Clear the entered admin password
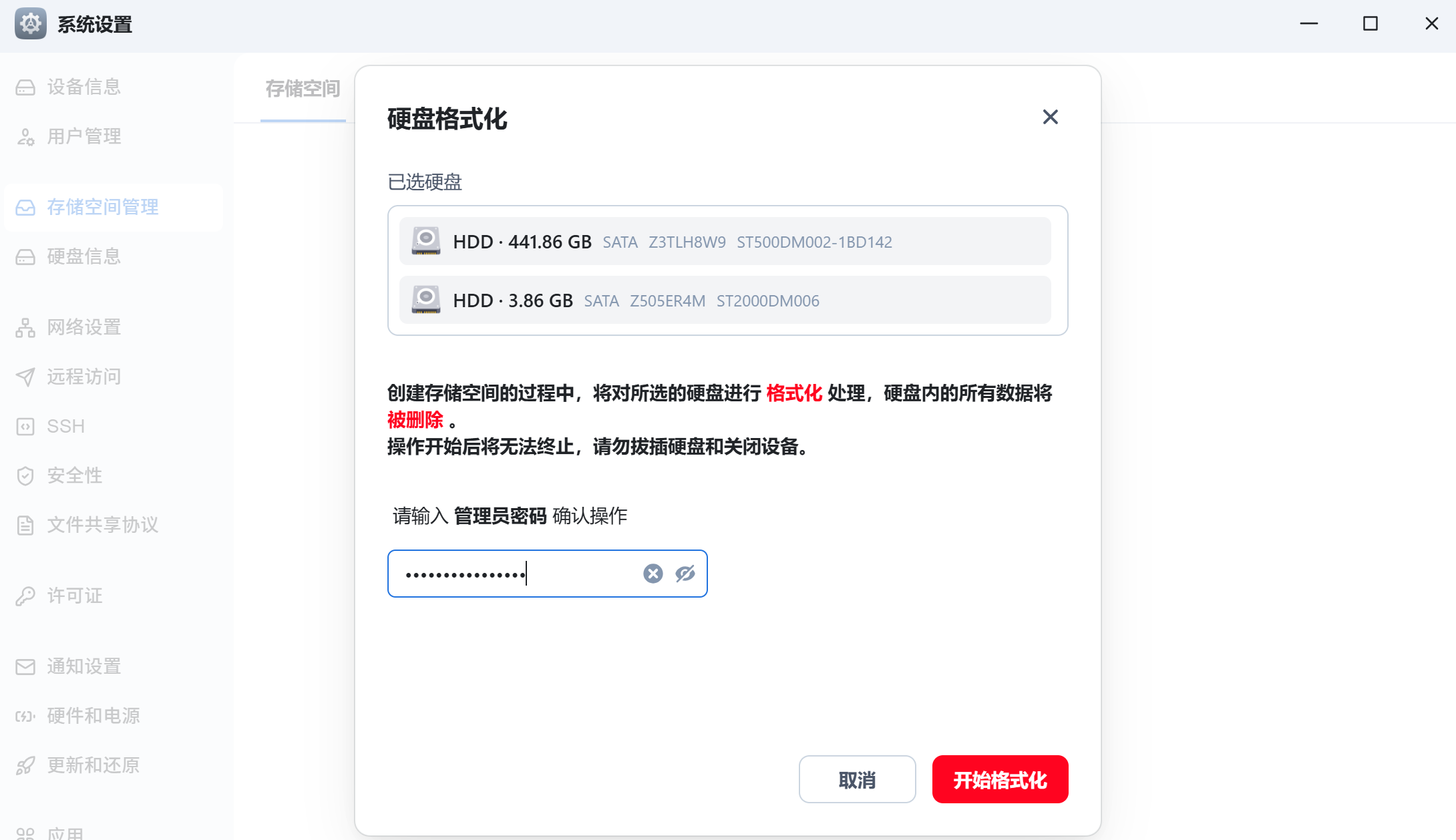 652,573
